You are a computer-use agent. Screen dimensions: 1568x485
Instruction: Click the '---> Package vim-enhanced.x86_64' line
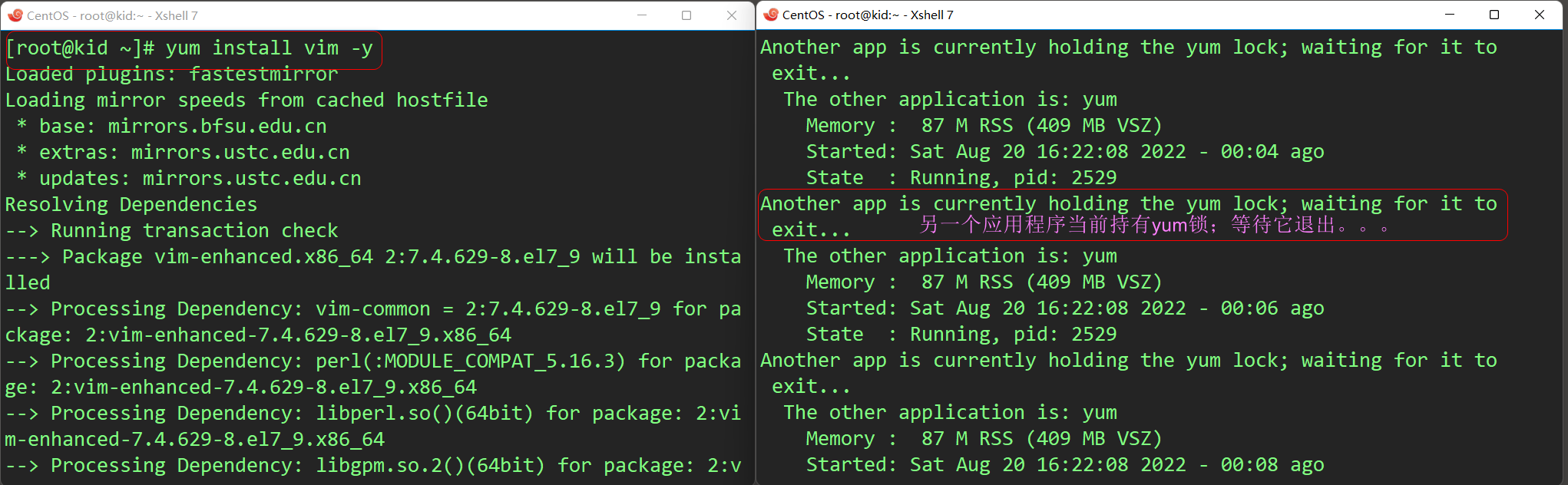pyautogui.click(x=373, y=257)
